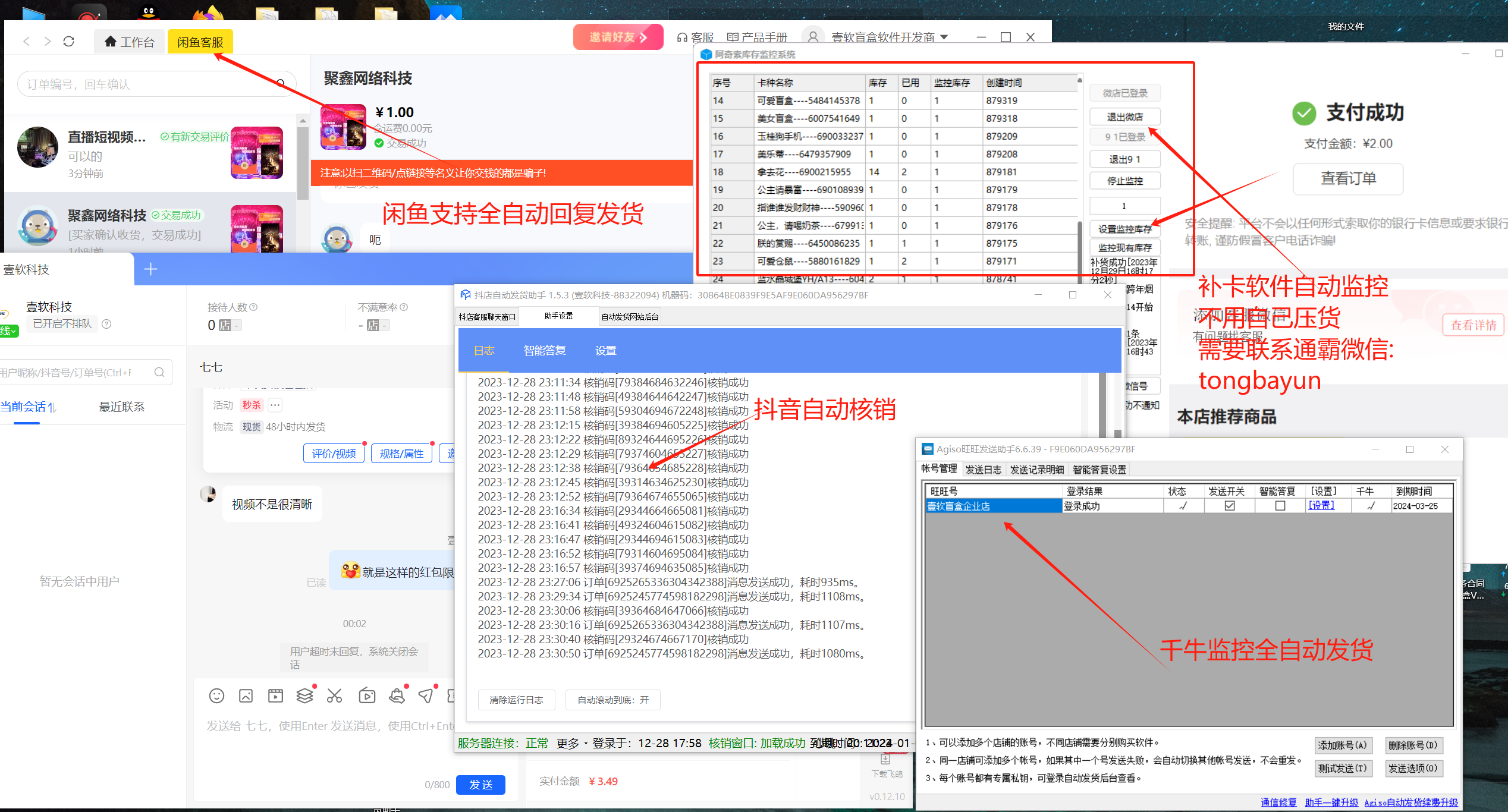
Task: Uncheck the 发送开关 checkbox in Agiso
Action: pos(1230,505)
